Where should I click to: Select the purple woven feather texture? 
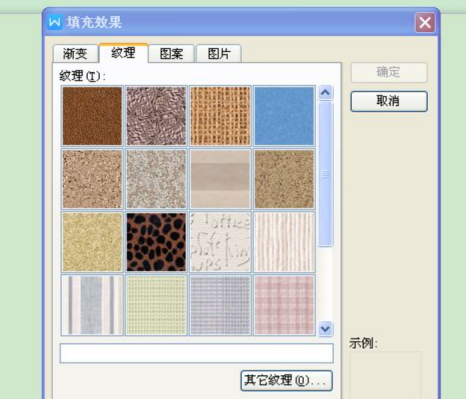[x=156, y=116]
